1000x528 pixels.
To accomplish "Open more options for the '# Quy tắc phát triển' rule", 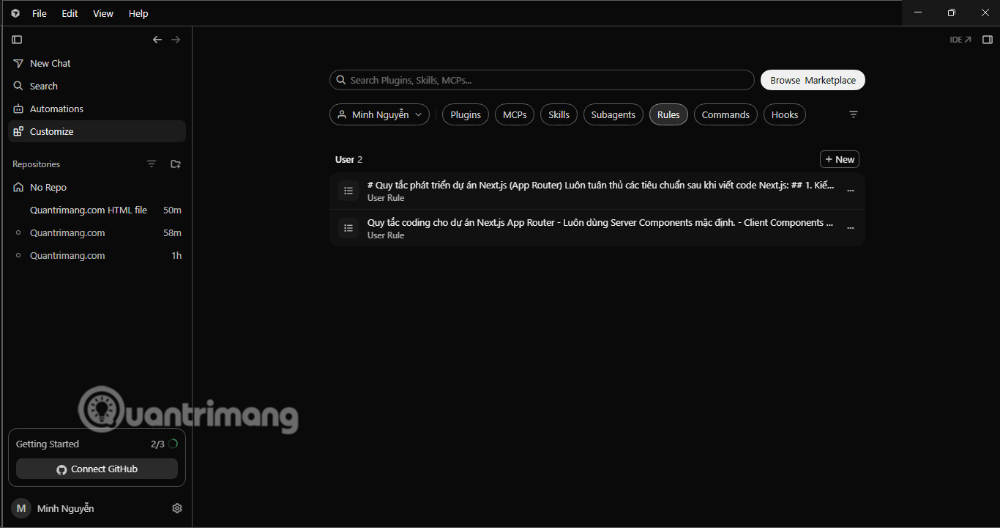I will [850, 191].
